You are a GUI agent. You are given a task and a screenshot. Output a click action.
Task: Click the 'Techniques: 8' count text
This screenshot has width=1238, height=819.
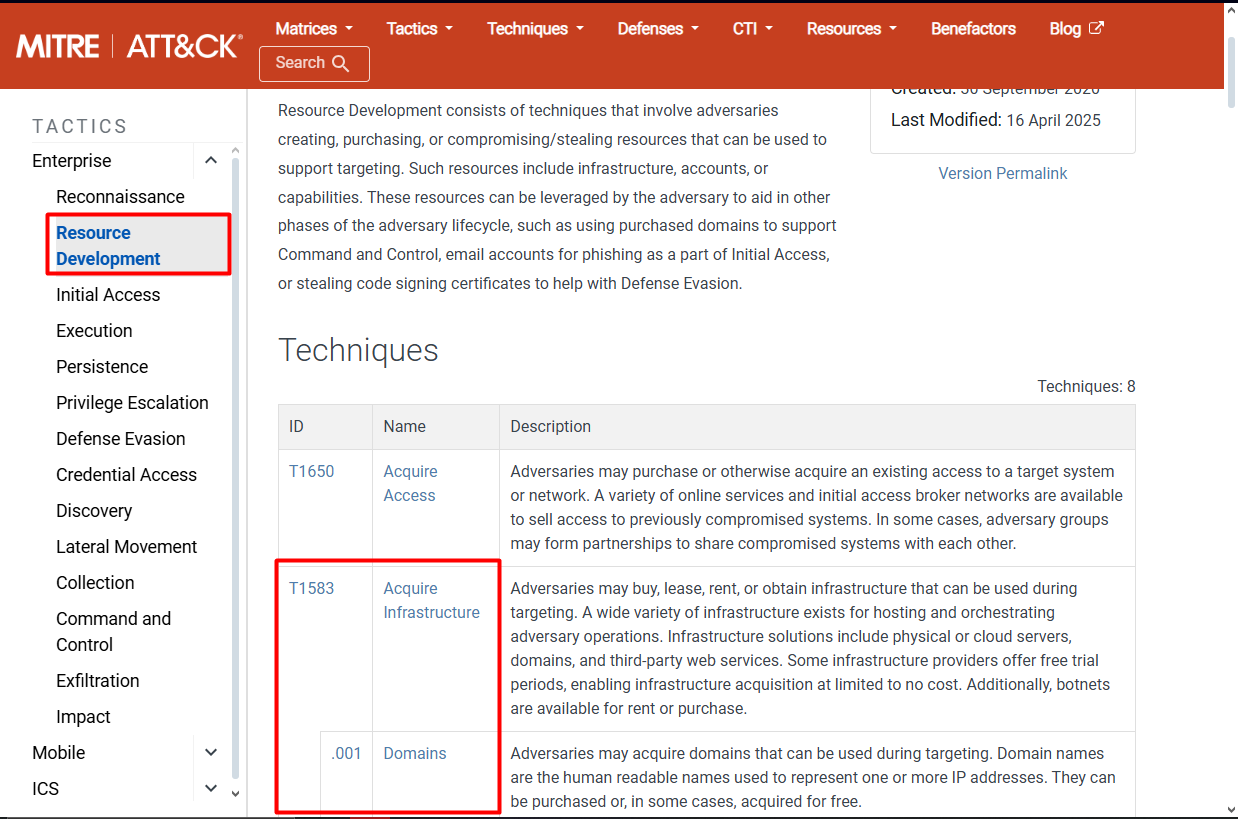coord(1086,386)
